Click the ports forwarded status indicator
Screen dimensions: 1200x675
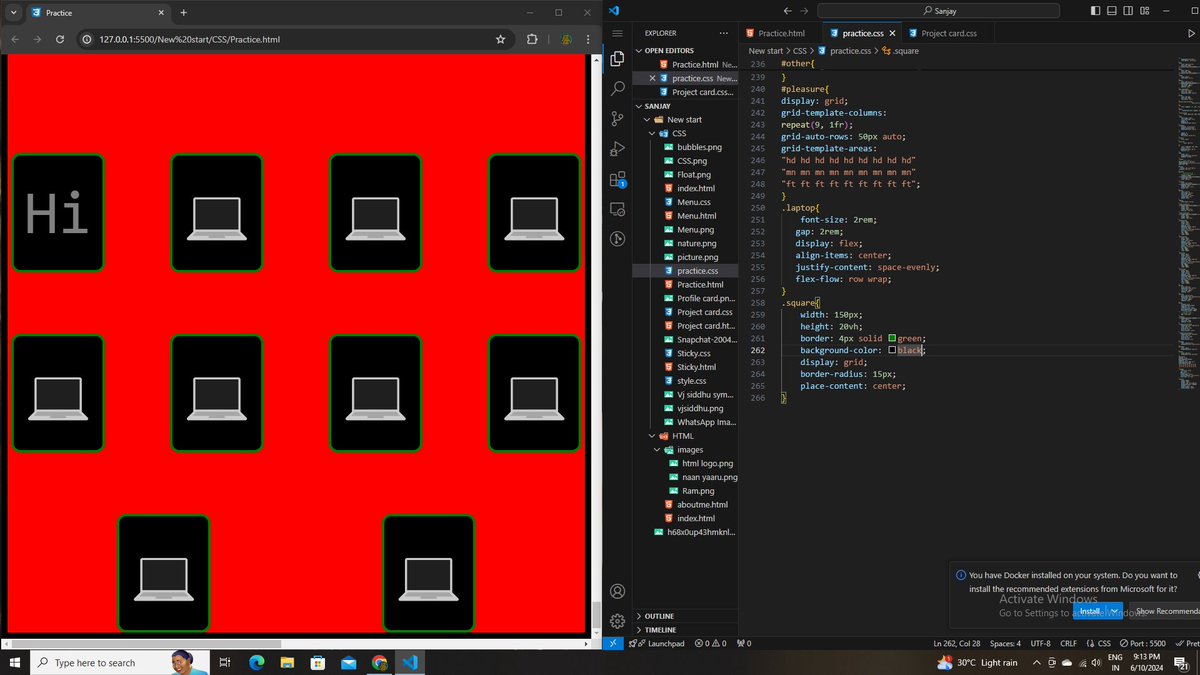pyautogui.click(x=744, y=643)
